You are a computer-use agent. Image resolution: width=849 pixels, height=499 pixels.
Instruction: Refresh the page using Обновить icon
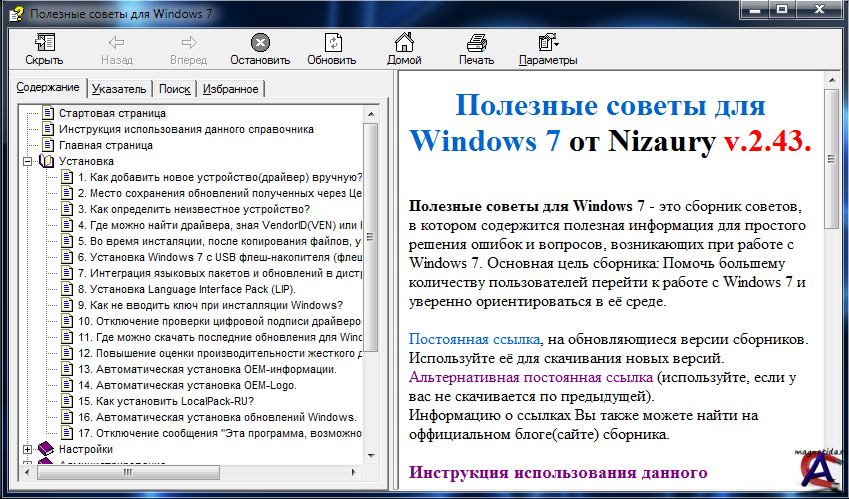331,42
